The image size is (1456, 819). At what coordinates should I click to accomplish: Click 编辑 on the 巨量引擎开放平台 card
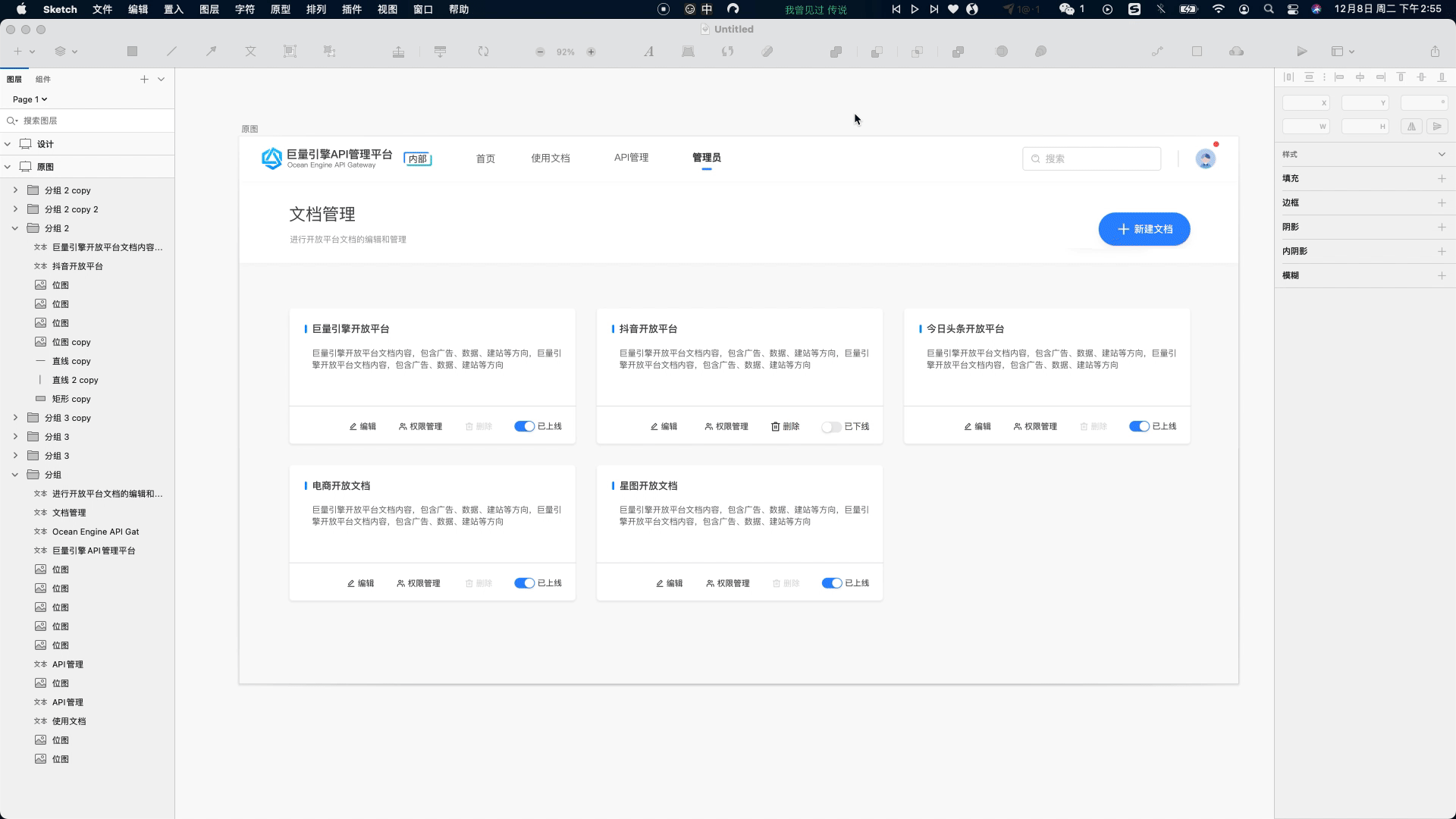(362, 426)
